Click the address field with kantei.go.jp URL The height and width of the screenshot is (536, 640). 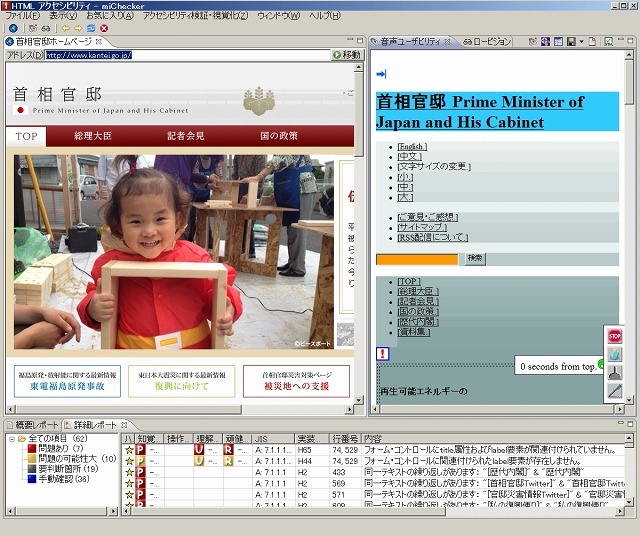pos(187,55)
